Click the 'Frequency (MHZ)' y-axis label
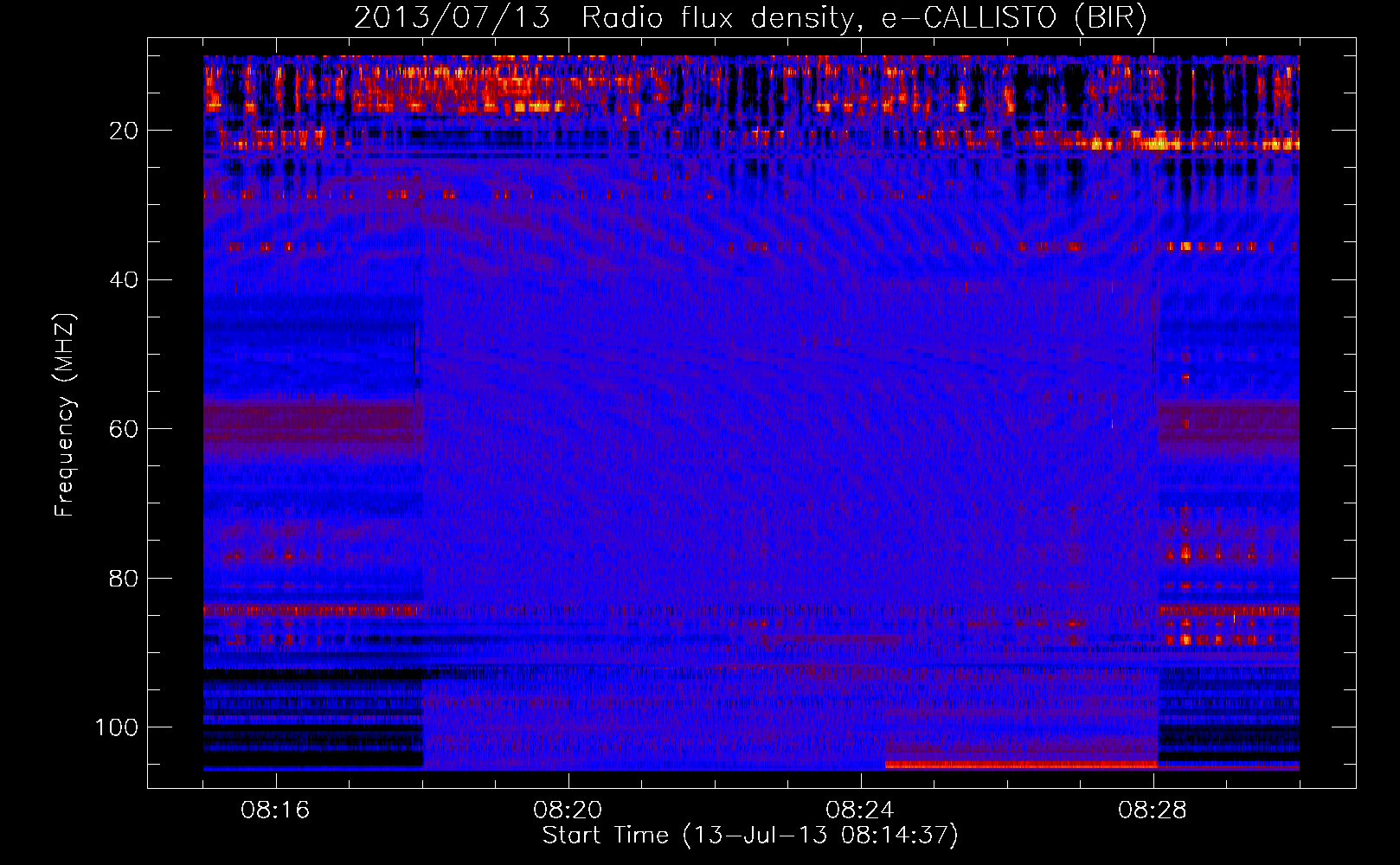This screenshot has height=865, width=1400. (65, 415)
